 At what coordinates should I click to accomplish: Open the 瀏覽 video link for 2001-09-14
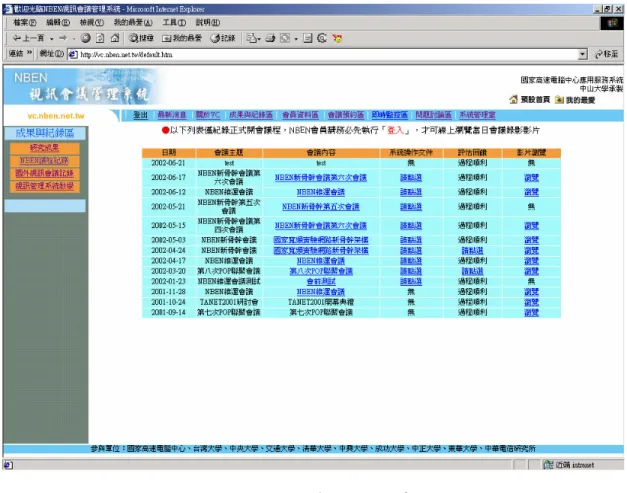[531, 313]
